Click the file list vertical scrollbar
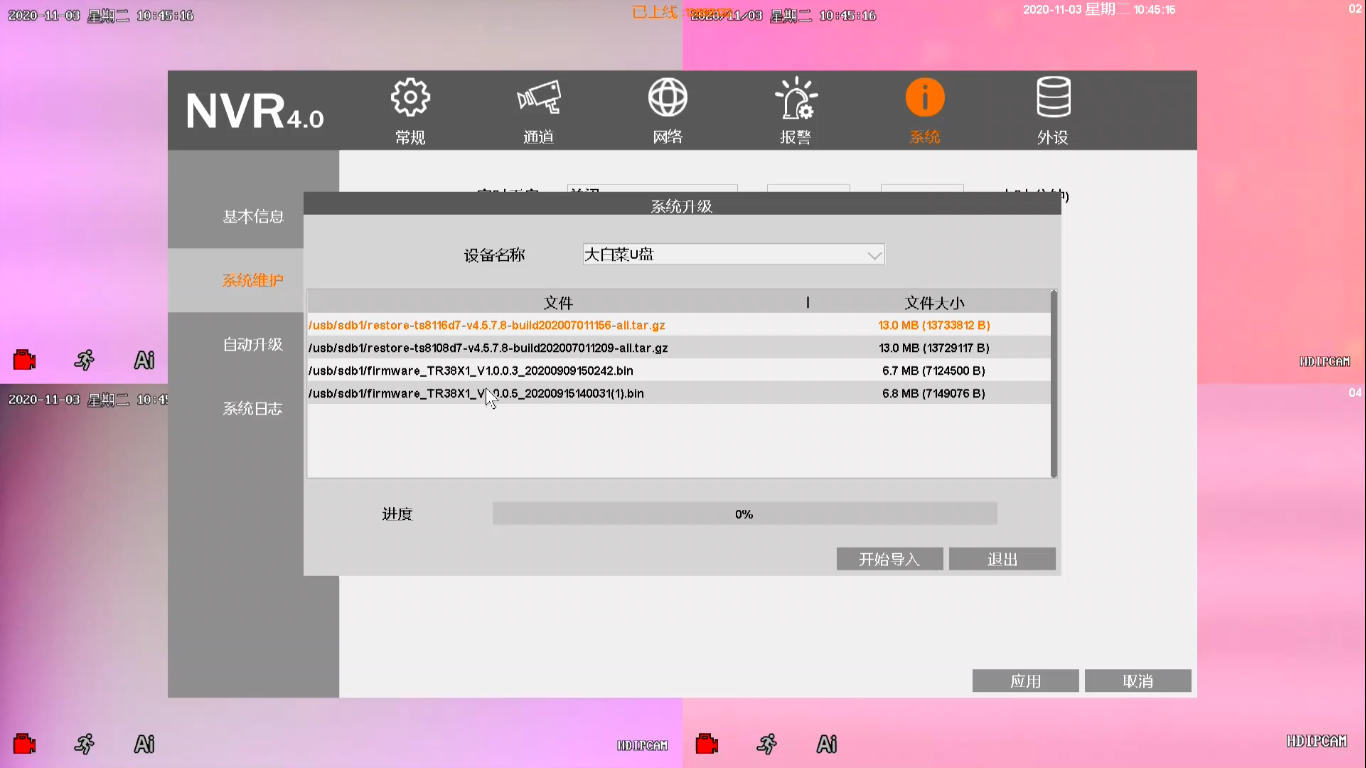 (1054, 384)
